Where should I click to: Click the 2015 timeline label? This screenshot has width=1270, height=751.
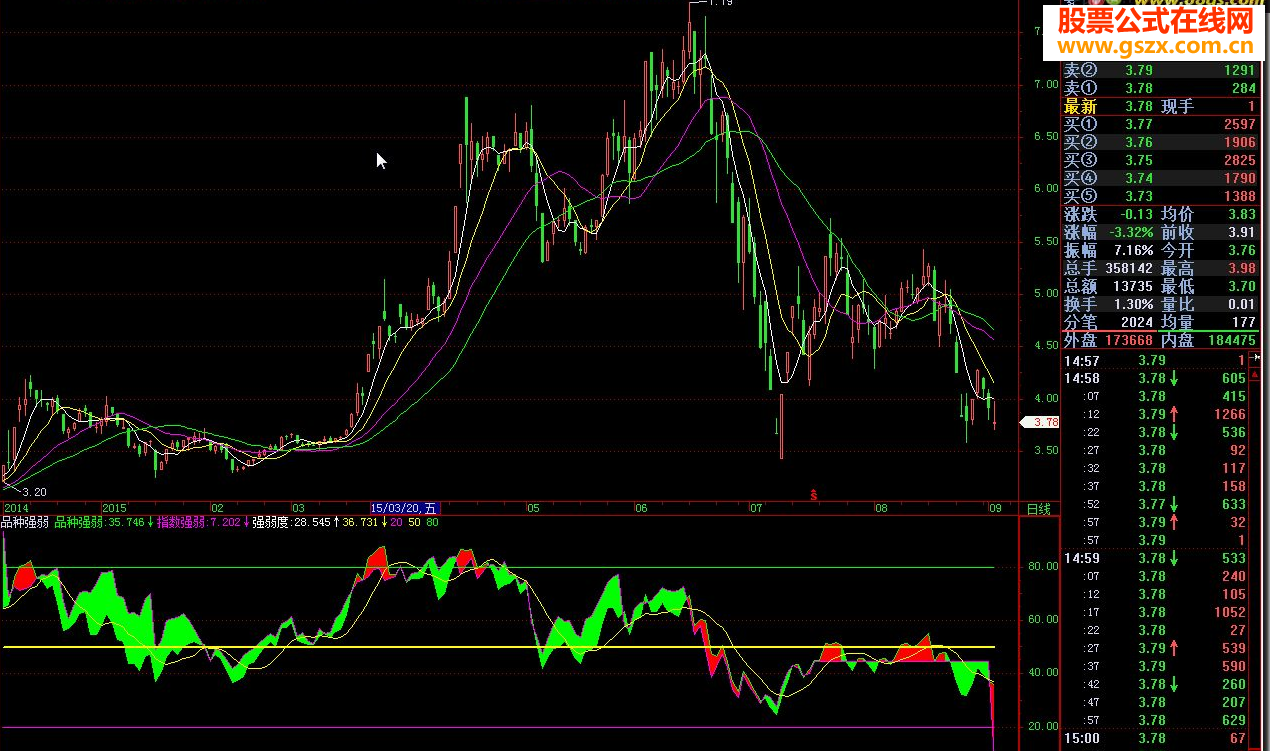pyautogui.click(x=116, y=508)
